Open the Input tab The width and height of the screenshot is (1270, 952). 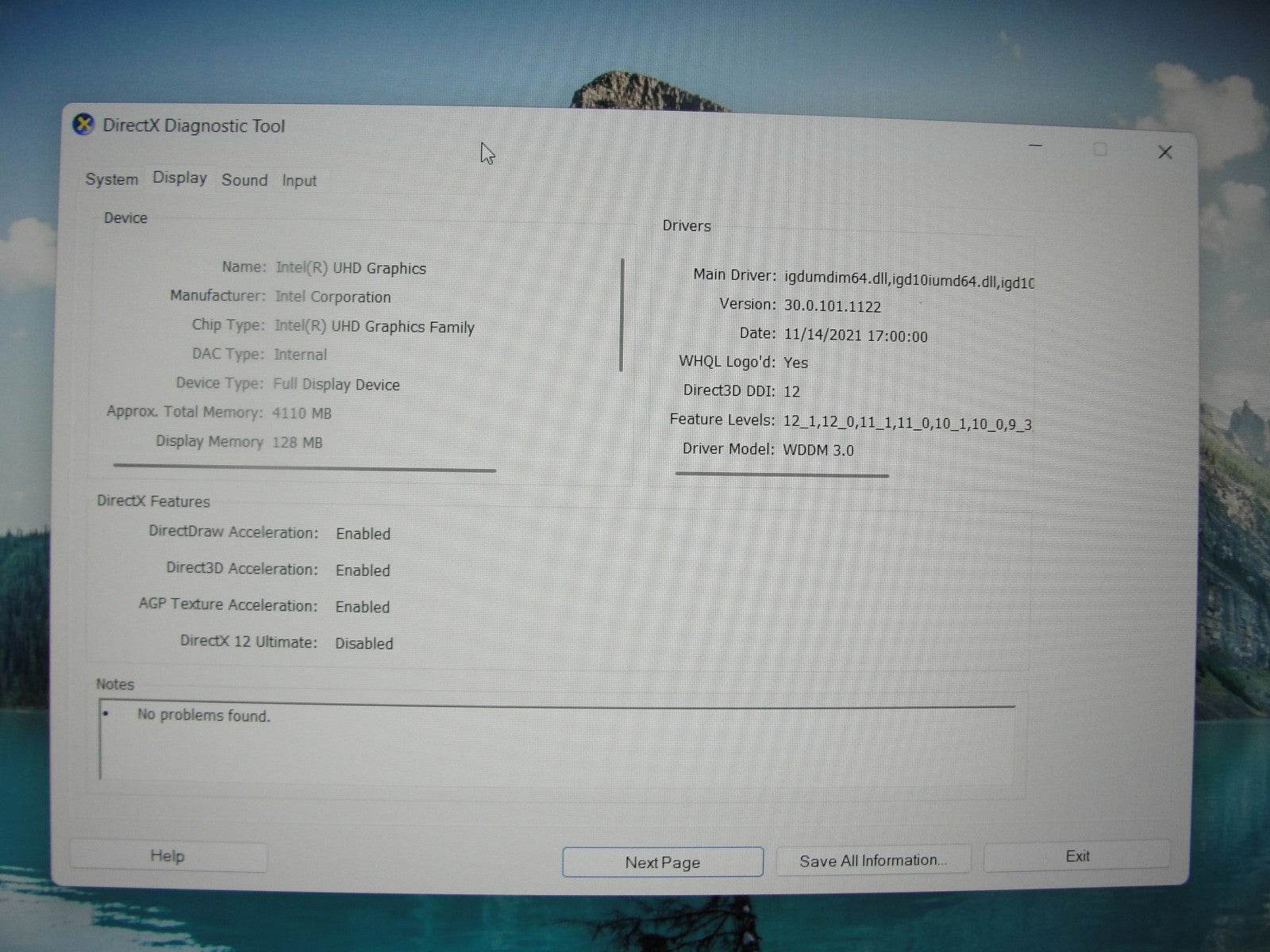point(298,181)
